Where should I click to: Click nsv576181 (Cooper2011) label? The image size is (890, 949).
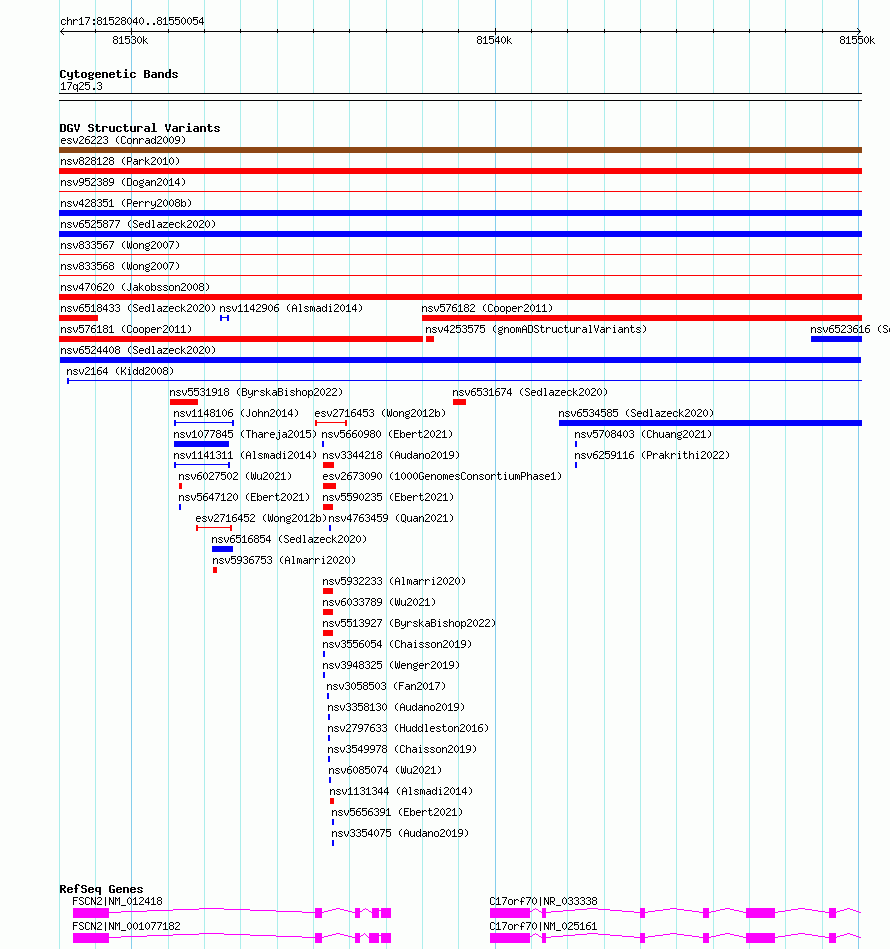pos(126,329)
